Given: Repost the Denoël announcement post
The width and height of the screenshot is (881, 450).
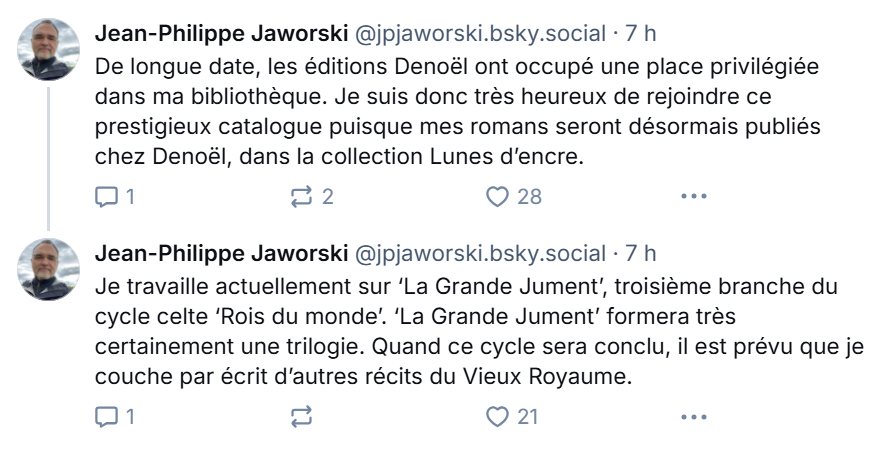Looking at the screenshot, I should (301, 197).
